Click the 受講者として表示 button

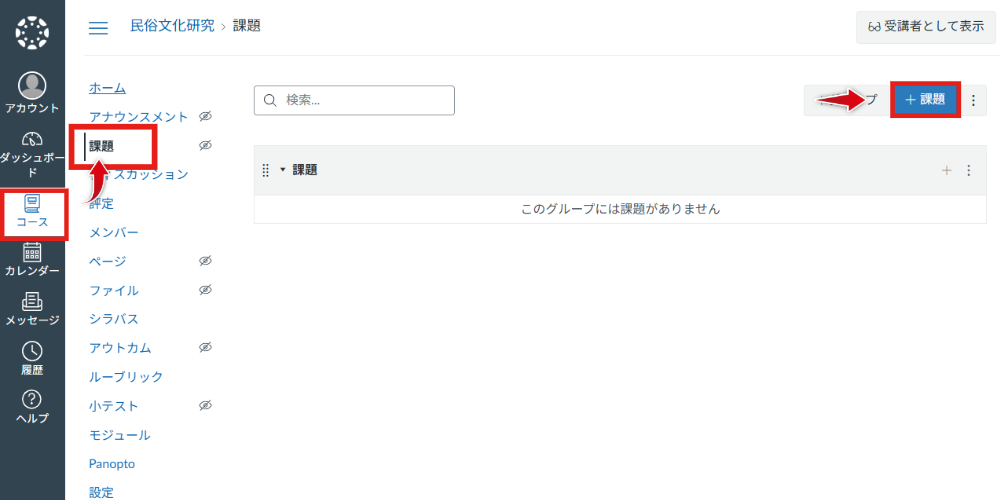point(925,27)
